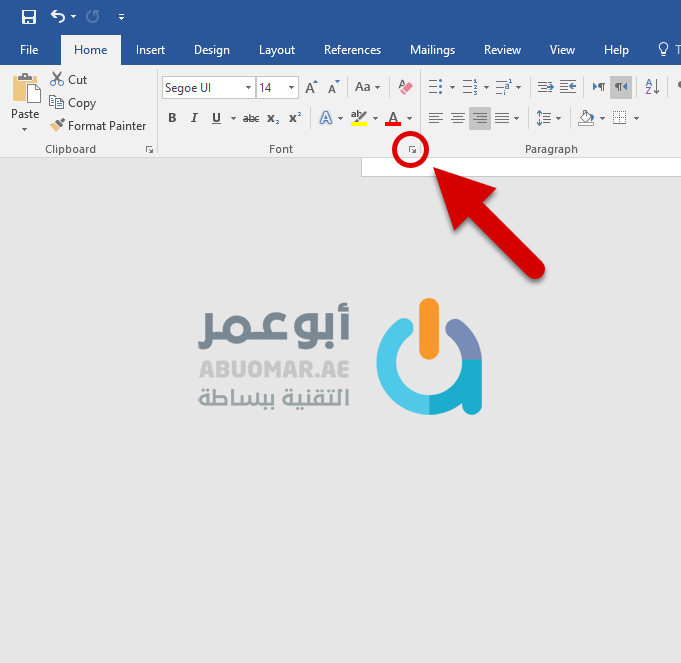
Task: Apply the red font color swatch
Action: (393, 118)
